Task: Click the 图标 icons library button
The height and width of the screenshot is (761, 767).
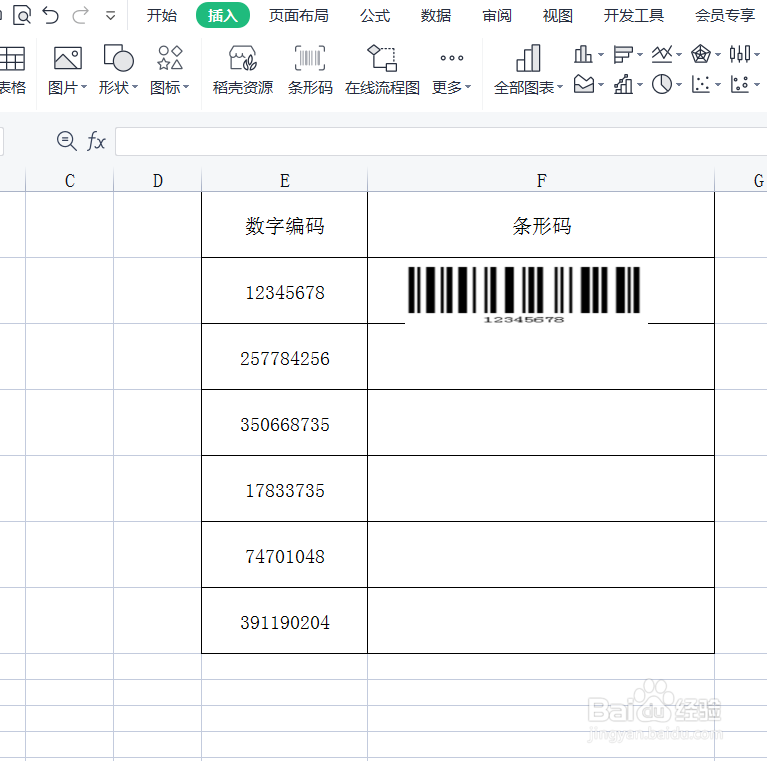Action: click(170, 58)
